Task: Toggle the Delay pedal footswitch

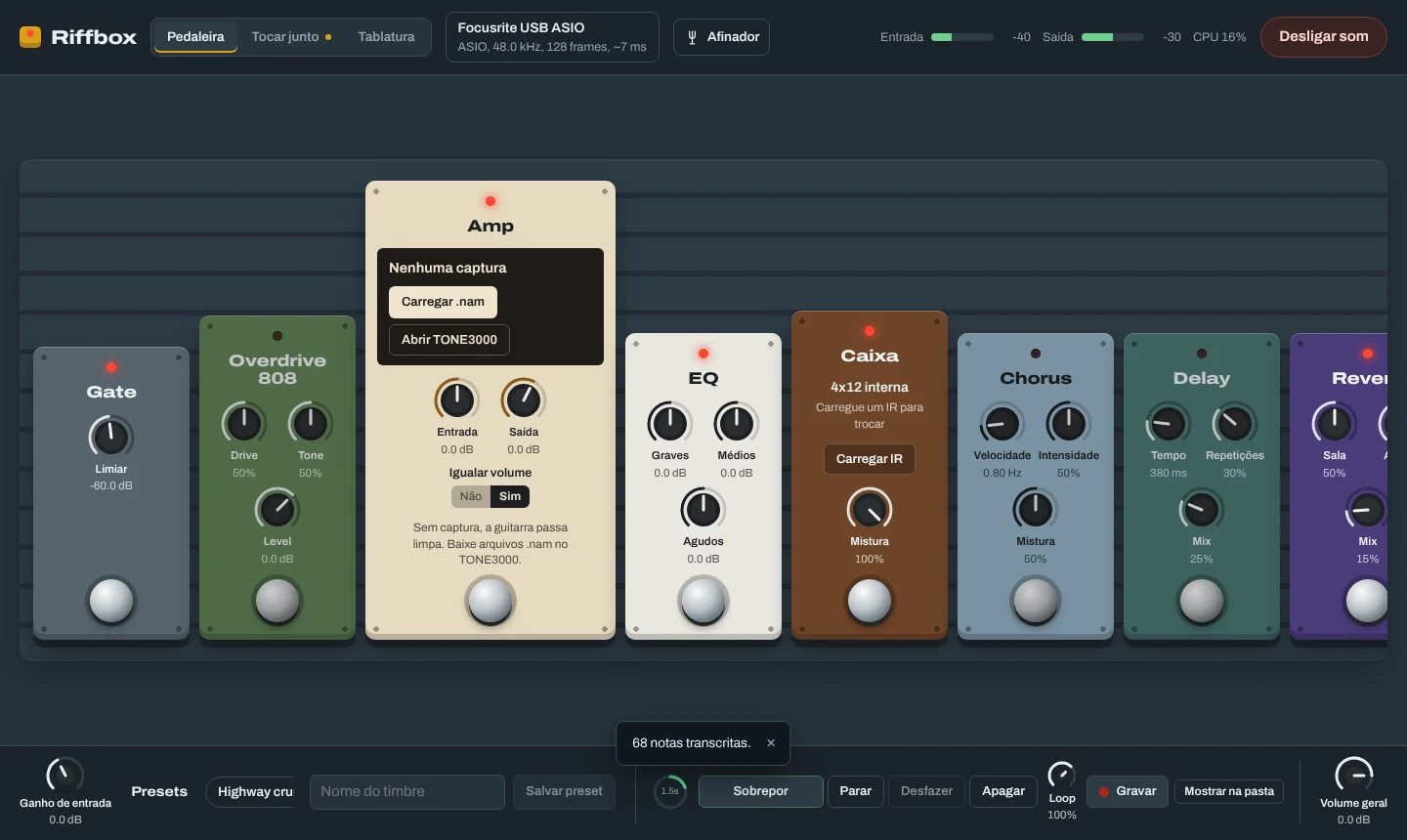Action: coord(1202,601)
